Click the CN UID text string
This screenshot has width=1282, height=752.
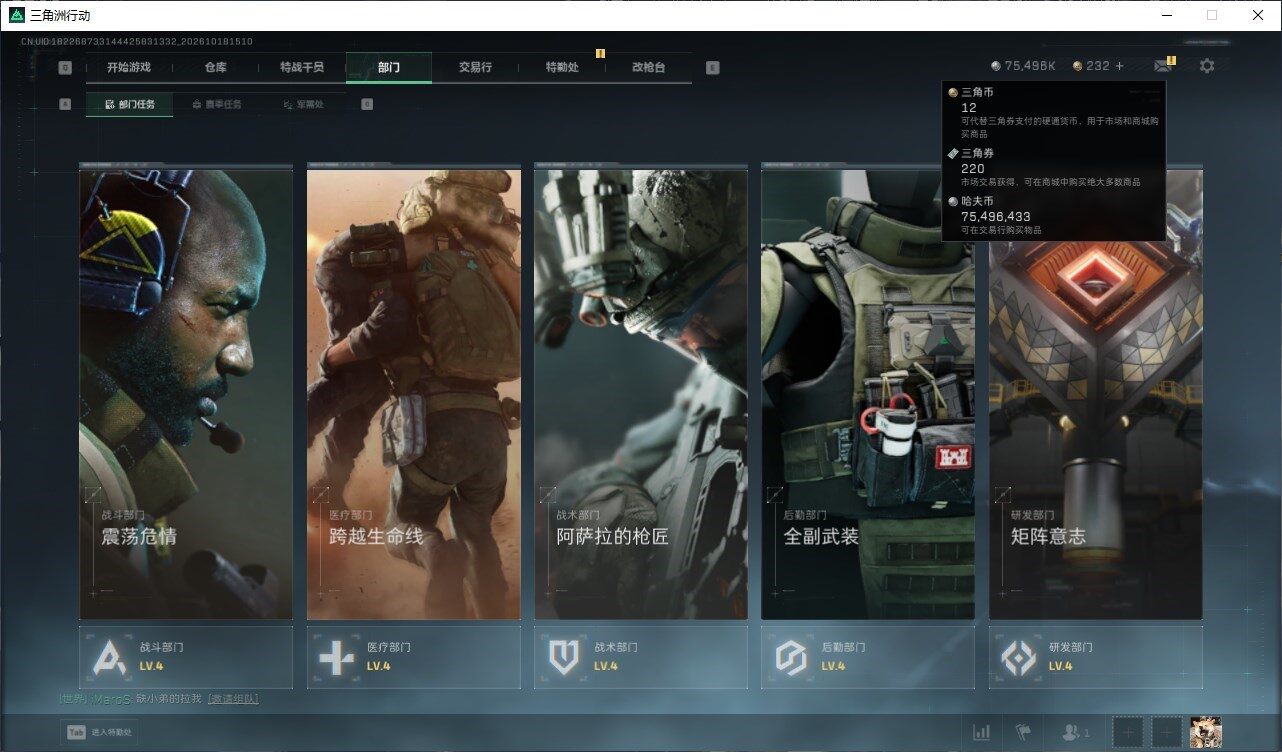[136, 42]
